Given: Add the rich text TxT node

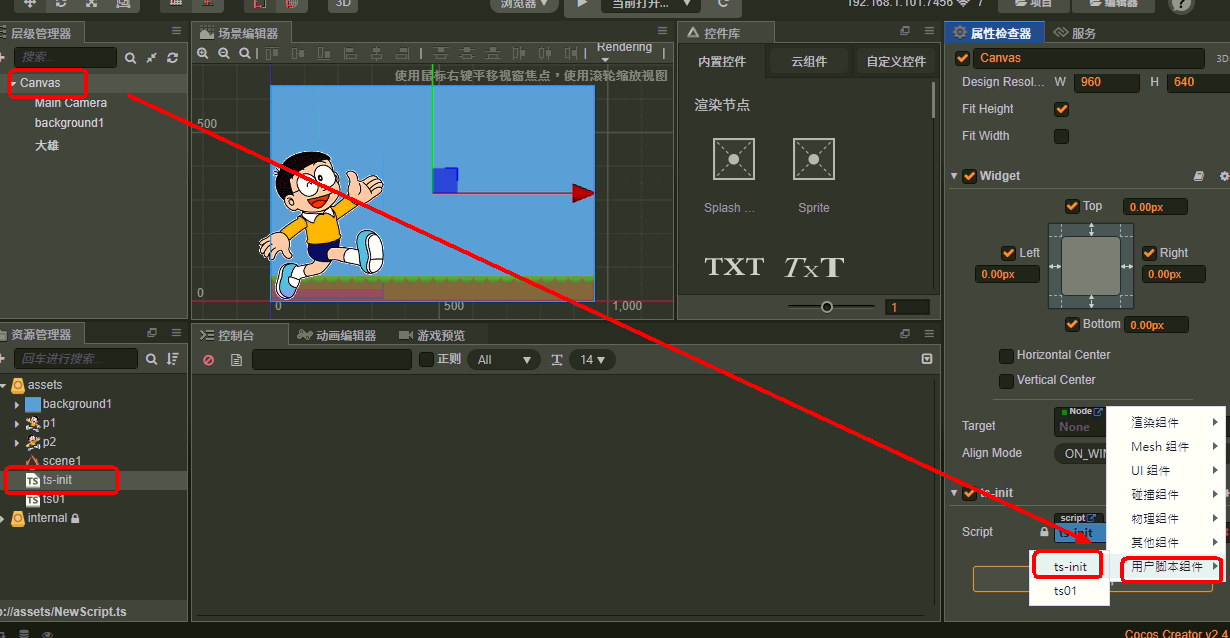Looking at the screenshot, I should [813, 267].
